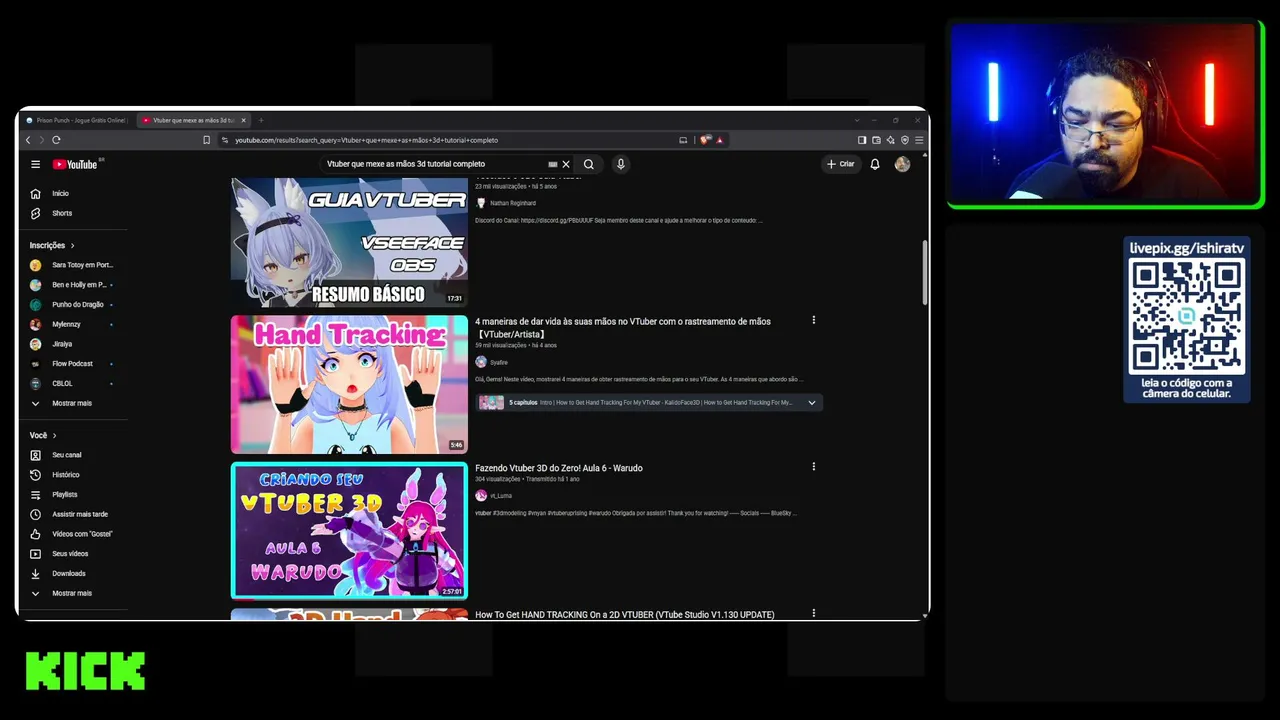Open the notifications bell
1280x720 pixels.
coord(875,164)
